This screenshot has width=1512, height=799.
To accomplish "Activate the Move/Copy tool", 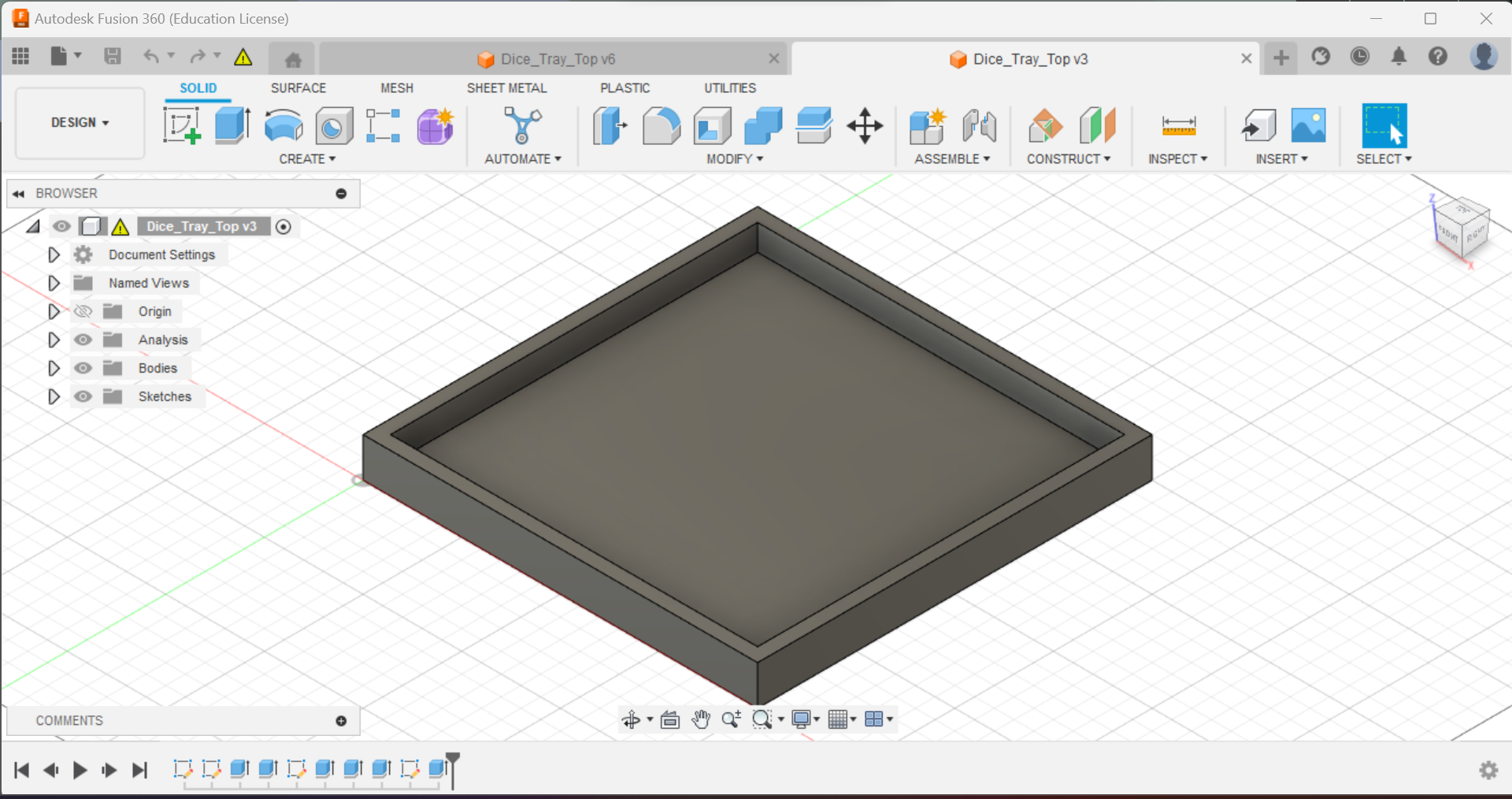I will point(865,126).
